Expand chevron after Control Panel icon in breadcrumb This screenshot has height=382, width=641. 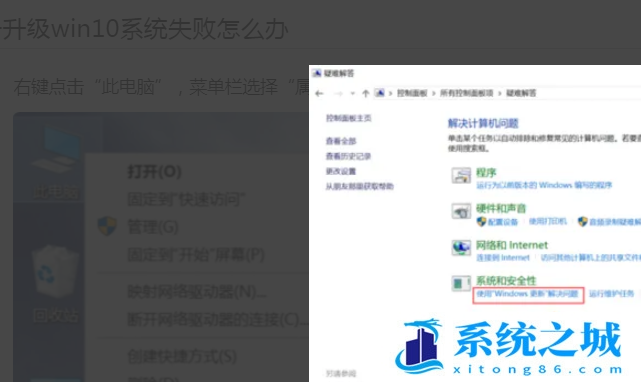point(390,93)
